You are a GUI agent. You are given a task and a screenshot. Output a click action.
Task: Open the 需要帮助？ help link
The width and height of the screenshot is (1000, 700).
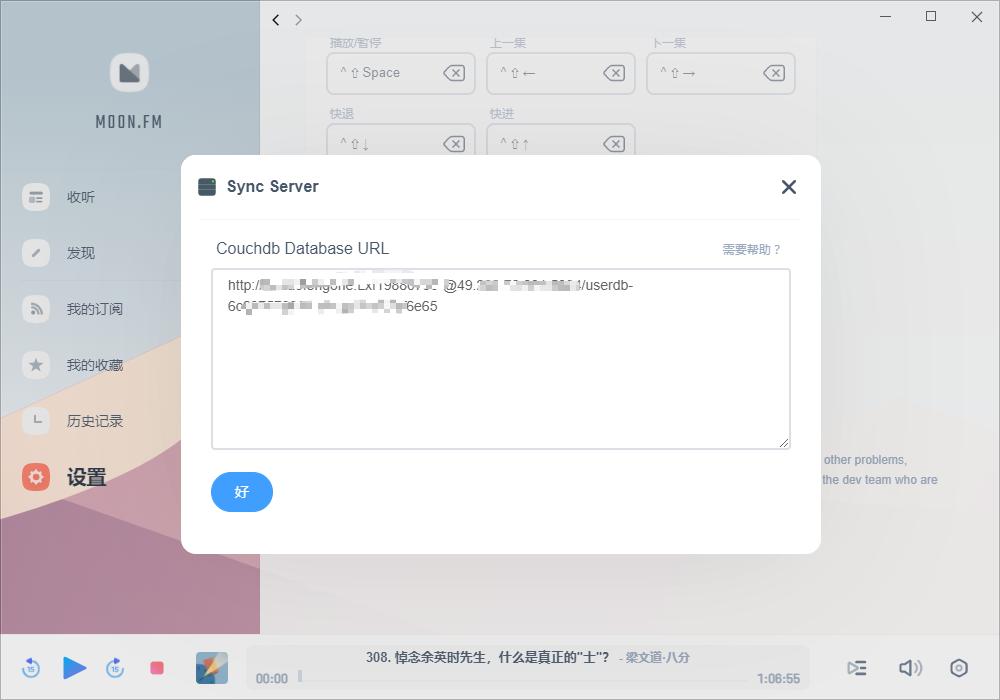(751, 249)
